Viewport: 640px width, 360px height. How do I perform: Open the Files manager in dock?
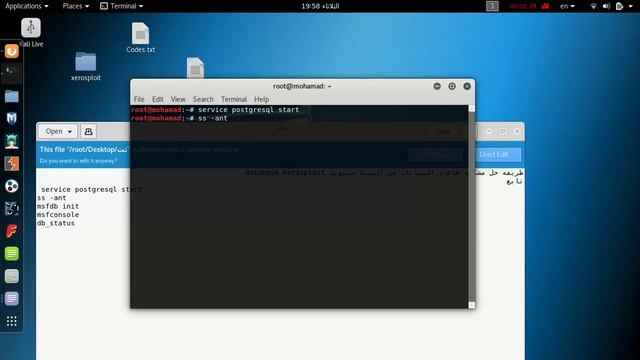click(11, 96)
